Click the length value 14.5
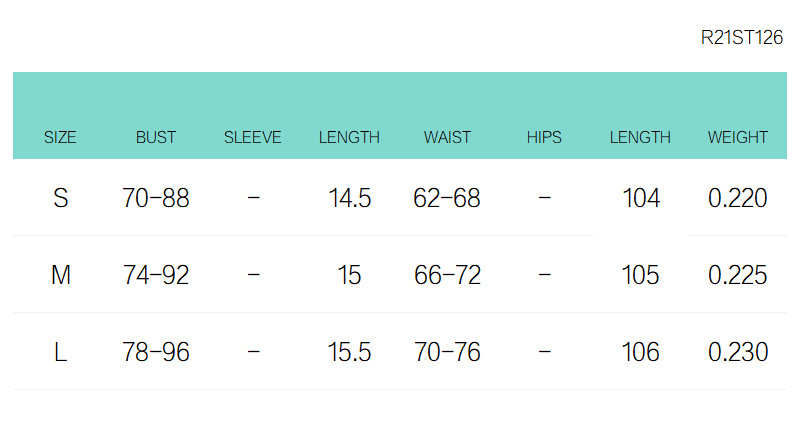This screenshot has height=425, width=800. pos(350,198)
